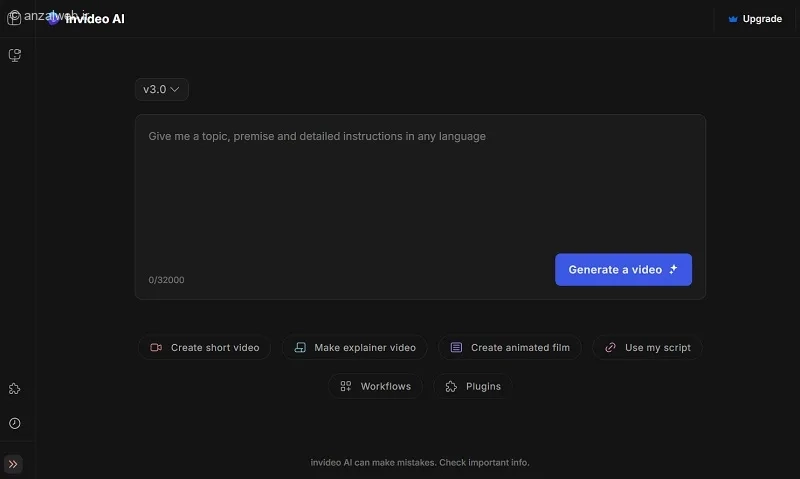Open the Plugins chip below the prompt
Image resolution: width=800 pixels, height=479 pixels.
[473, 386]
